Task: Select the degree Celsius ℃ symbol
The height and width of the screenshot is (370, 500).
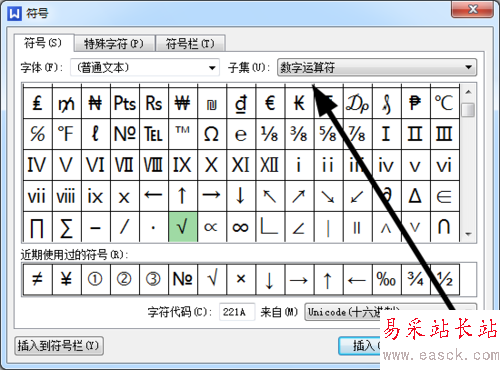Action: pyautogui.click(x=444, y=103)
